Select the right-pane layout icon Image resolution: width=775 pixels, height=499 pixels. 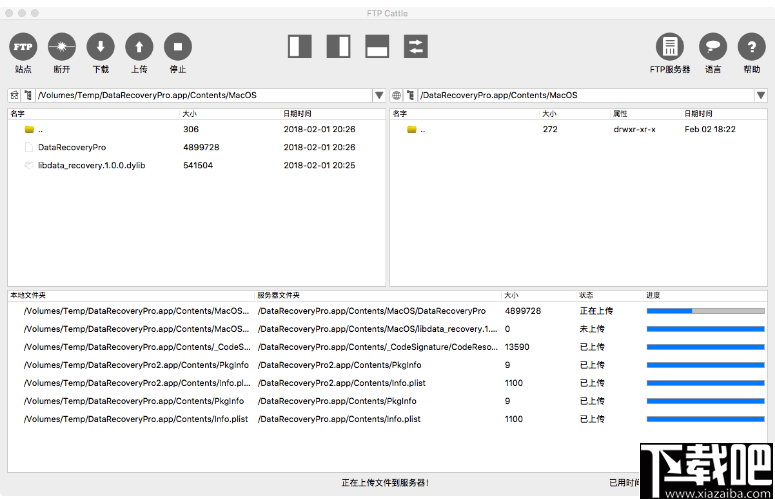pyautogui.click(x=339, y=46)
